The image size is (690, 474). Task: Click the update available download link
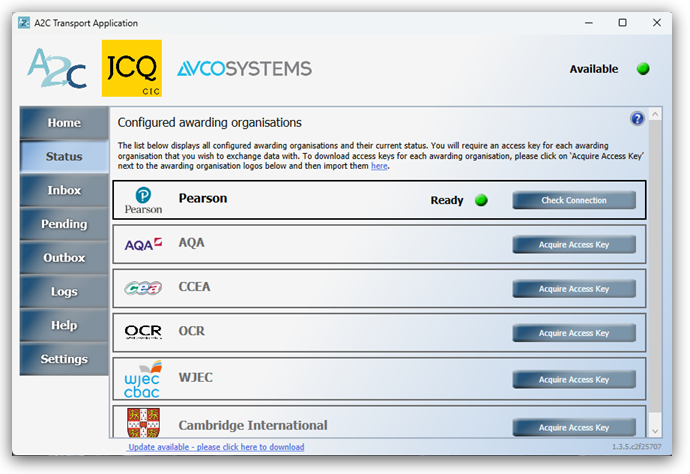(x=216, y=447)
